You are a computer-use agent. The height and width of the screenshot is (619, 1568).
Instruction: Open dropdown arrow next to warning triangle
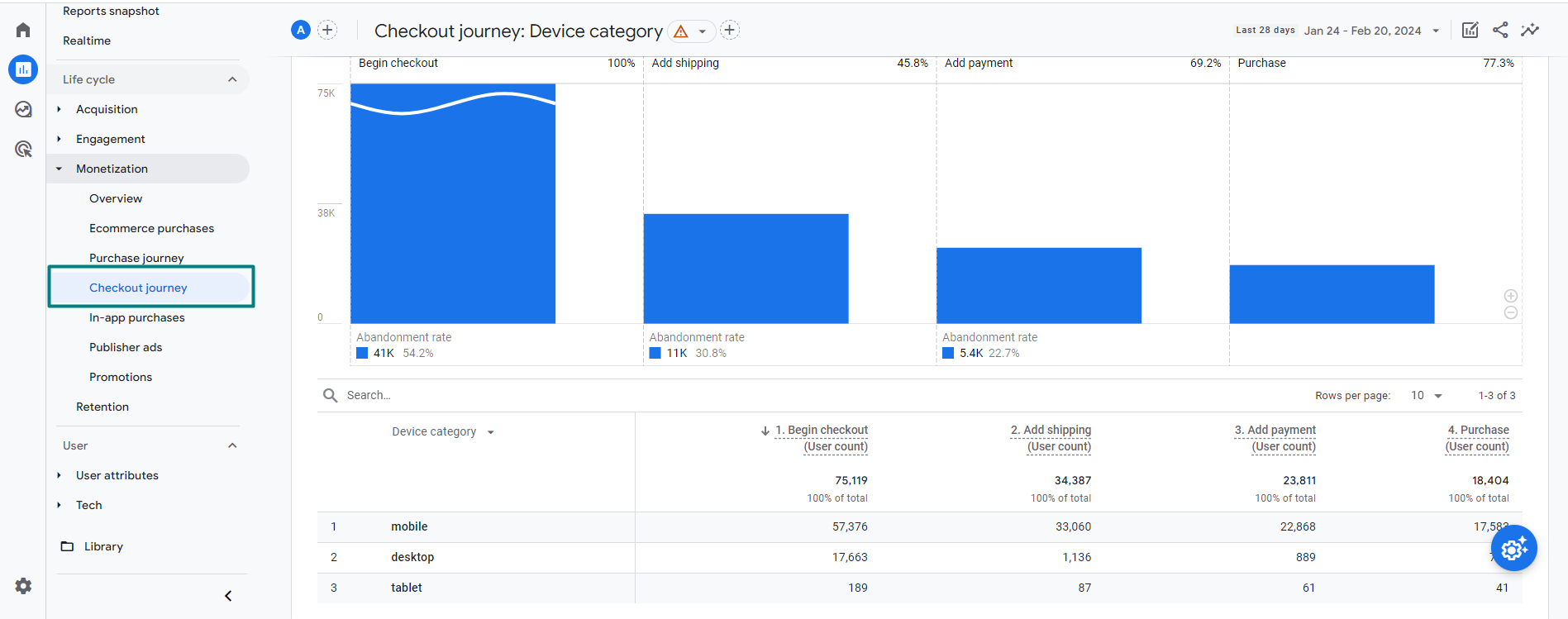click(703, 31)
